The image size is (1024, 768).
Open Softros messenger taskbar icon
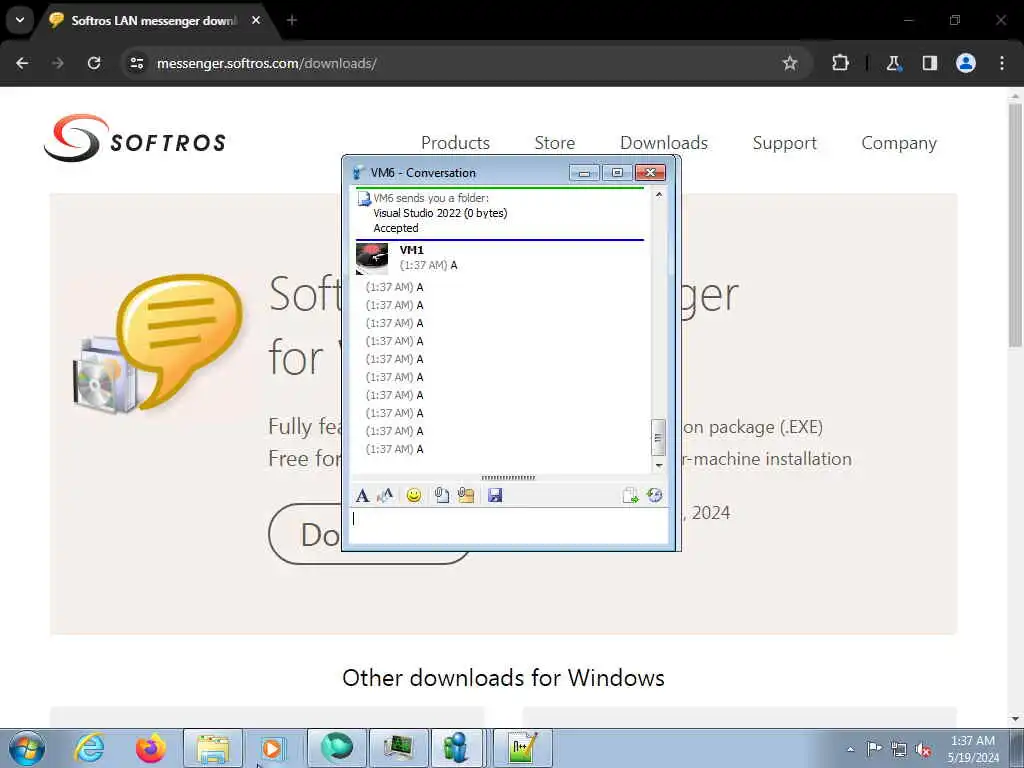[456, 748]
